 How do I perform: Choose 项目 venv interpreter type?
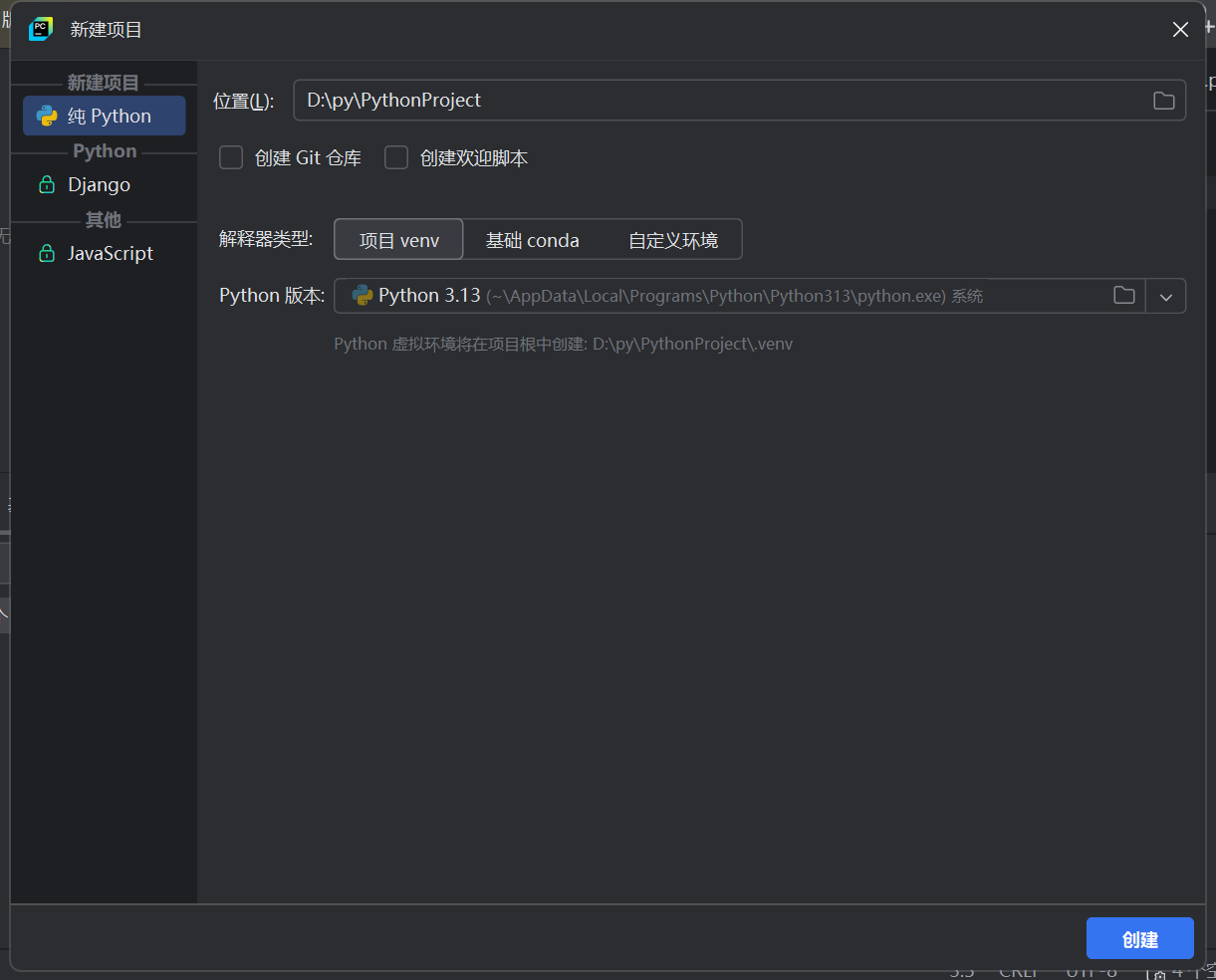[x=398, y=240]
